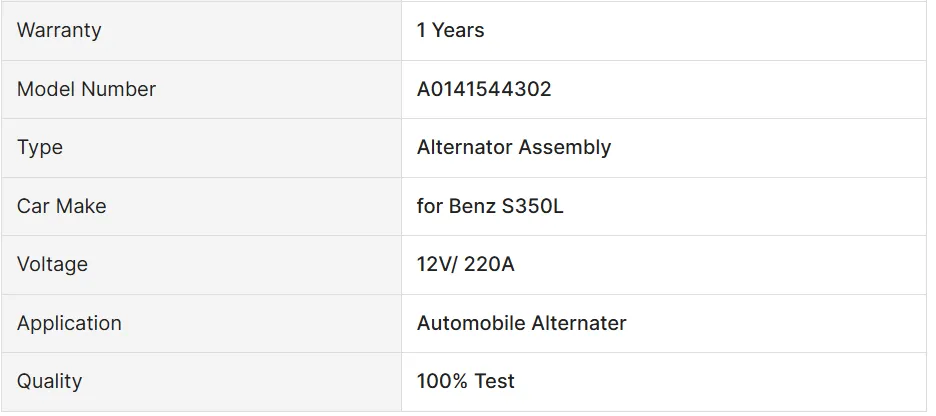This screenshot has height=416, width=936.
Task: Click the Type label cell
Action: pos(40,147)
